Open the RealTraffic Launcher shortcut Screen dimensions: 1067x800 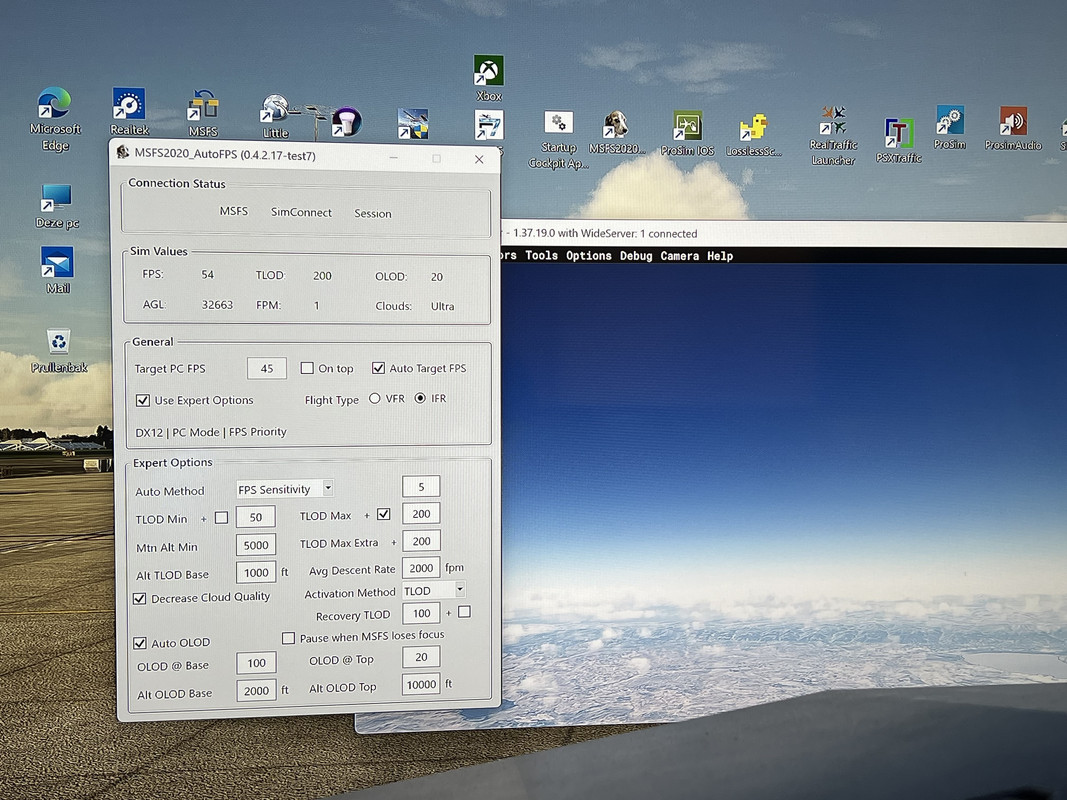point(833,135)
